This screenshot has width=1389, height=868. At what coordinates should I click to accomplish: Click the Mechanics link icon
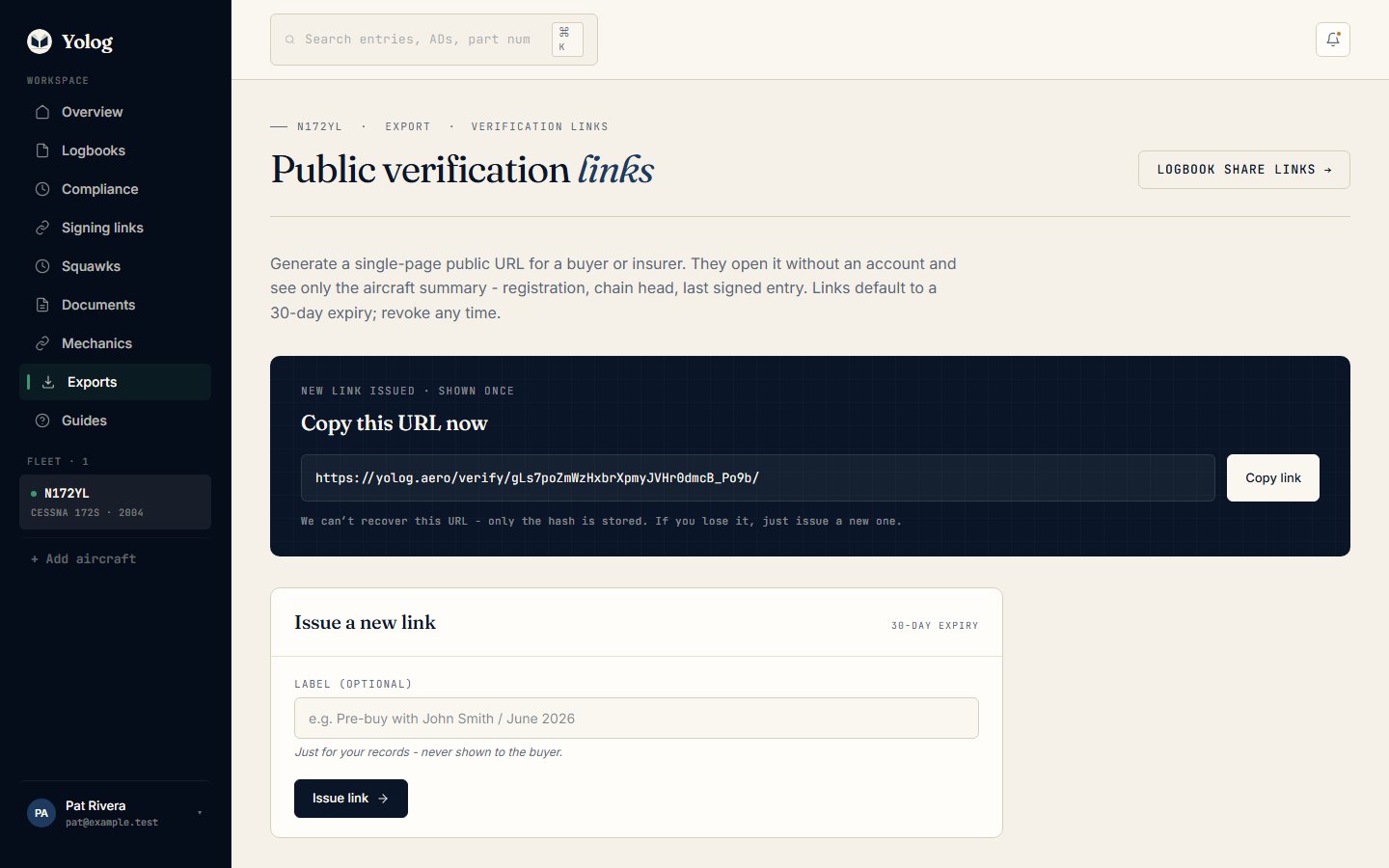tap(42, 343)
